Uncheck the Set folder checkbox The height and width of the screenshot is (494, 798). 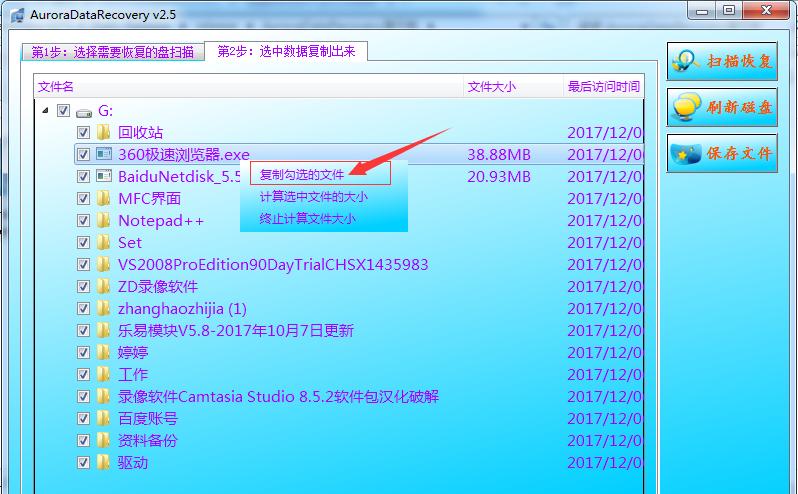coord(83,242)
